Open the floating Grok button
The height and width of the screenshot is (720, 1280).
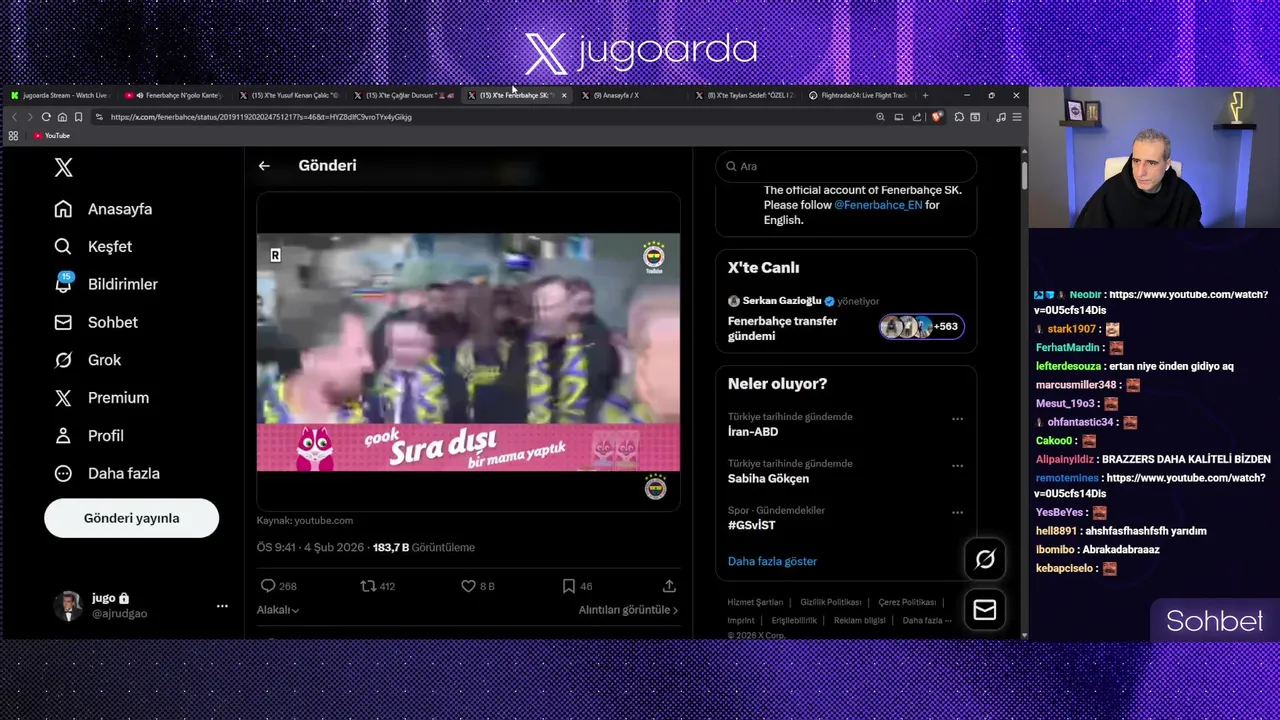point(985,560)
